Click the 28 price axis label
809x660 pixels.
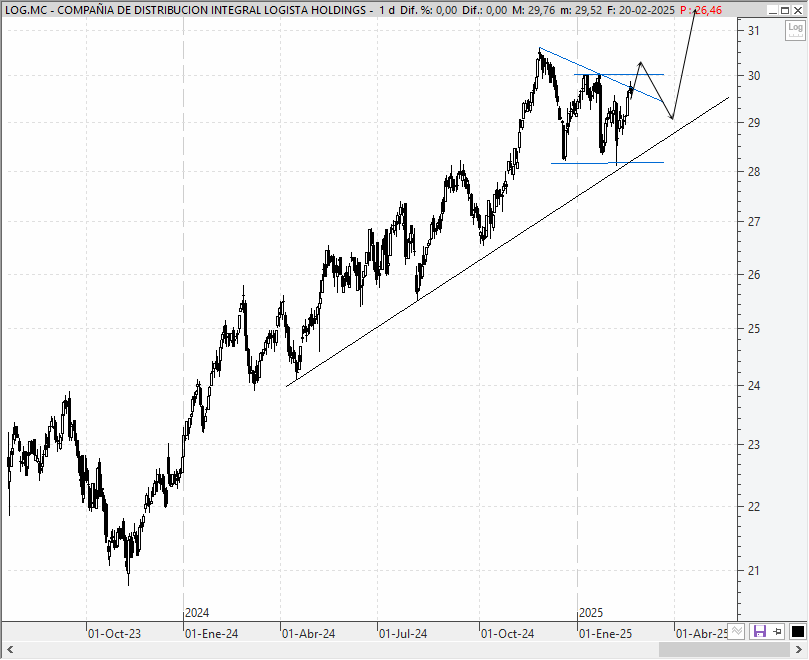pyautogui.click(x=754, y=172)
